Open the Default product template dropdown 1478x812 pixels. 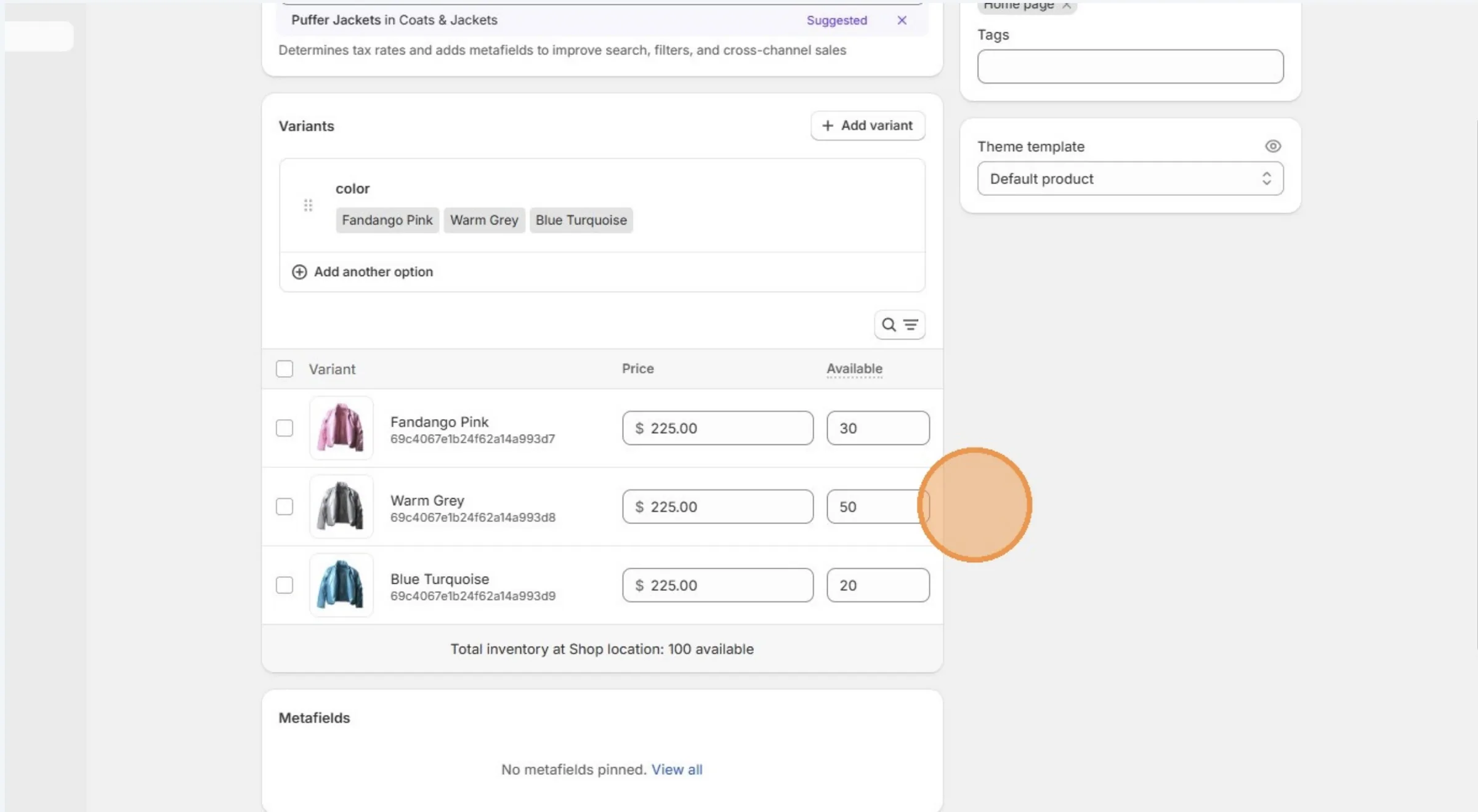pyautogui.click(x=1130, y=179)
